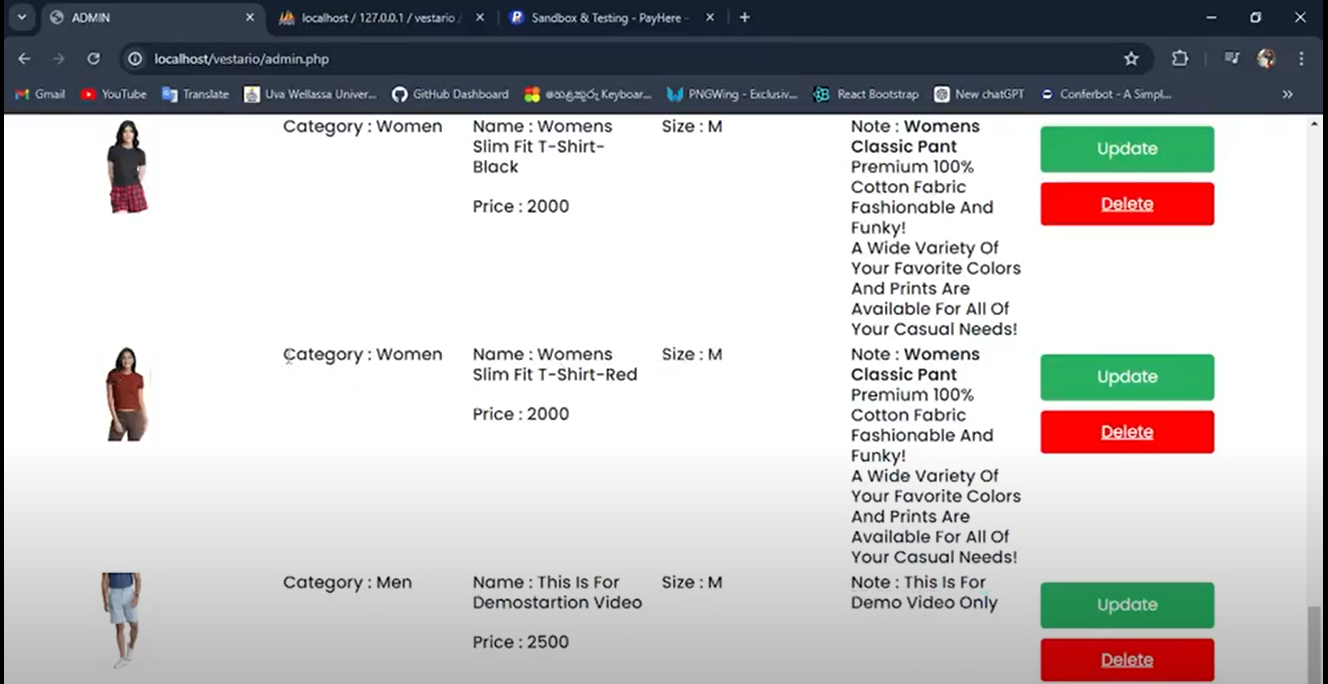Open the browser Extensions puzzle icon
Screen dimensions: 1328x684
coord(1179,59)
